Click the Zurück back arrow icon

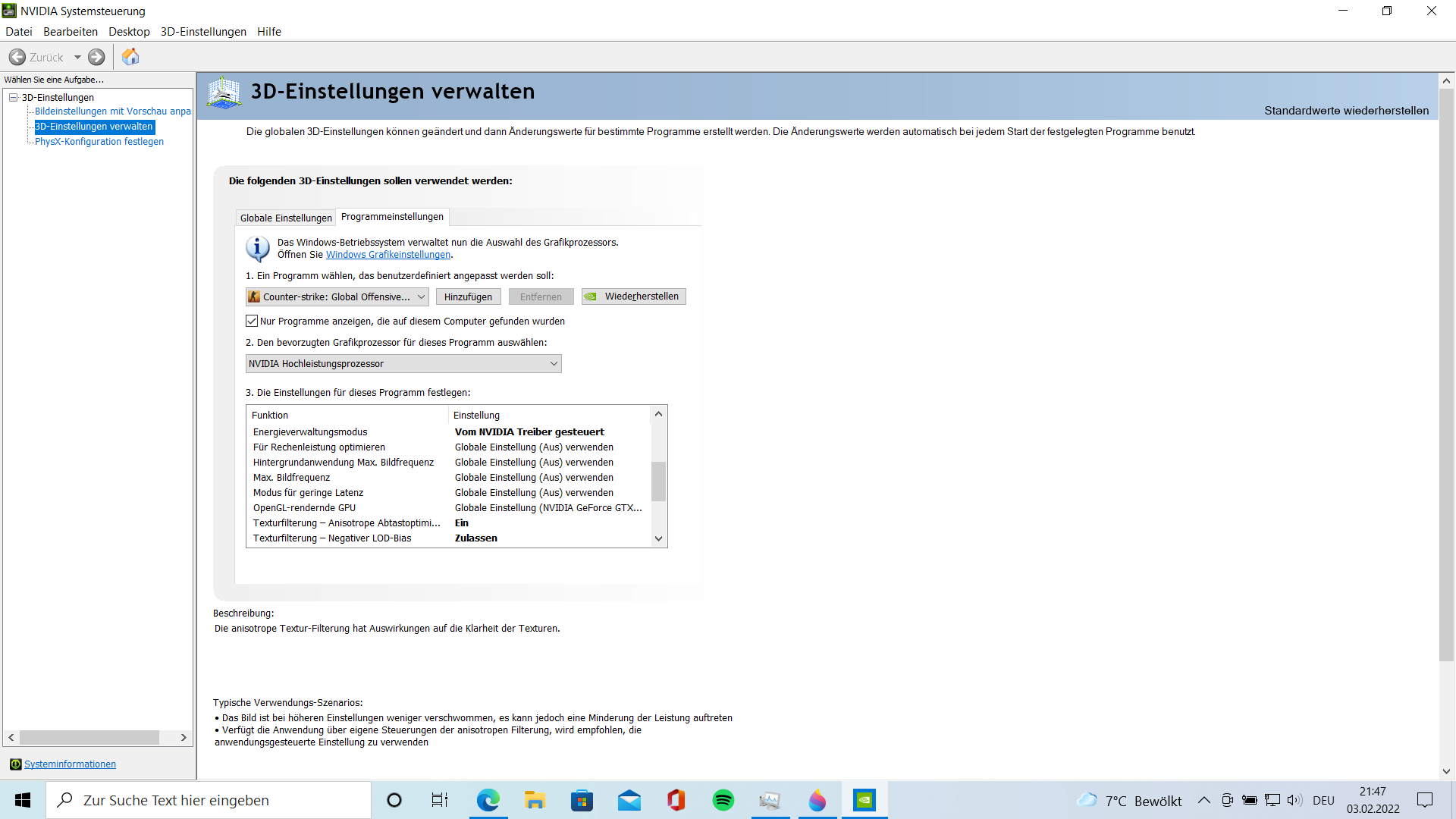coord(17,57)
